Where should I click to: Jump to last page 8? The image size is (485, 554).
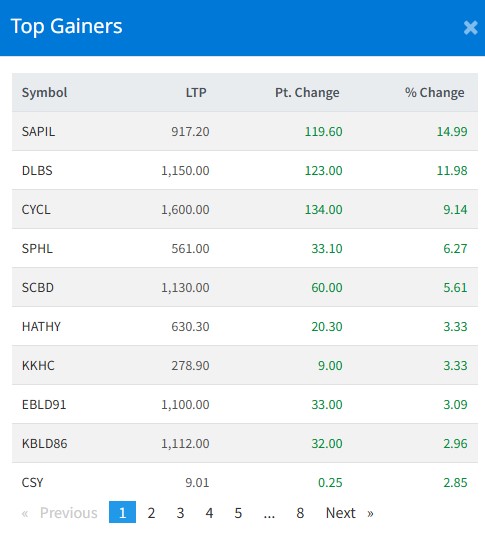tap(300, 513)
